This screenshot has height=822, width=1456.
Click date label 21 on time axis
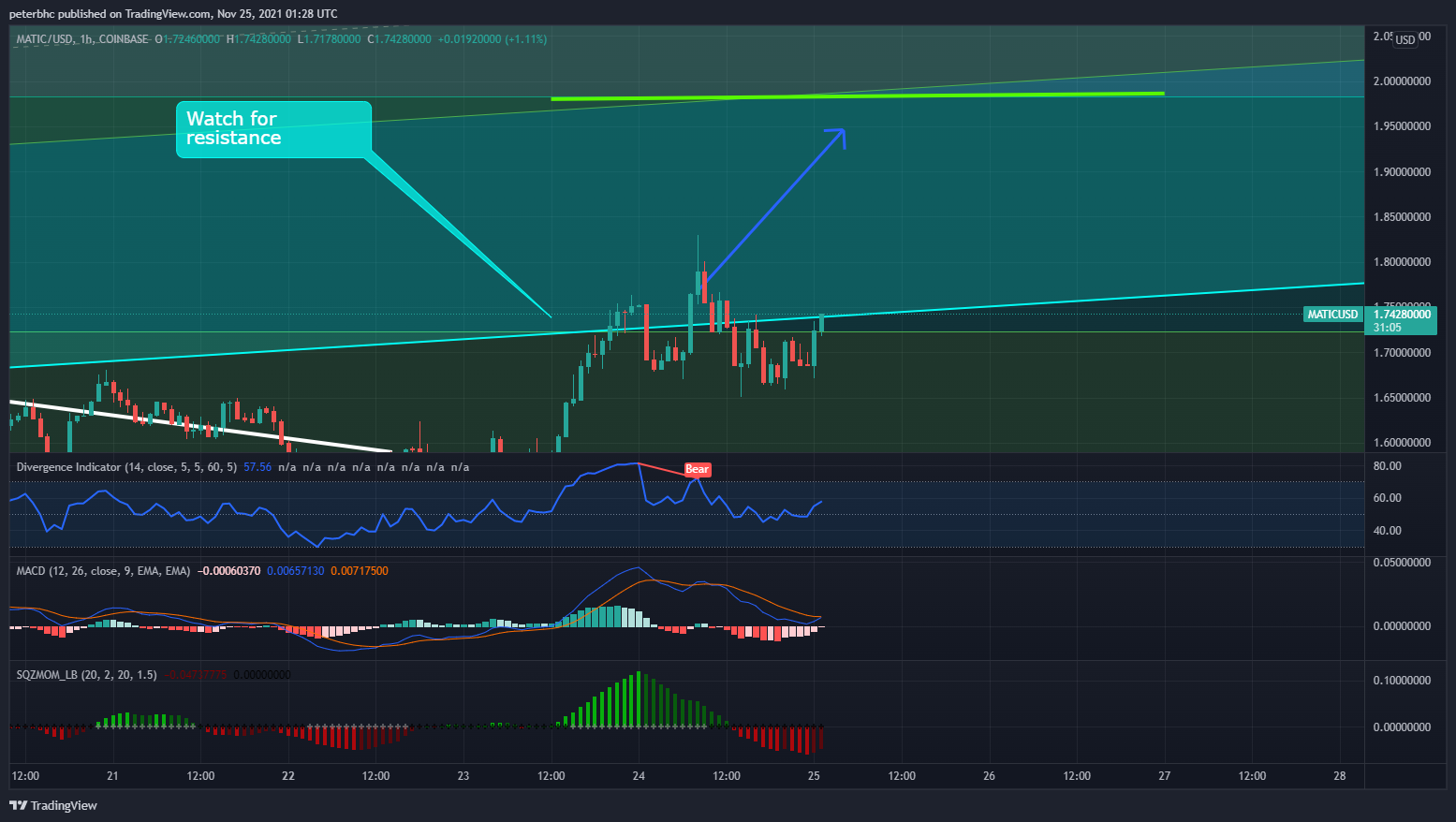click(112, 776)
